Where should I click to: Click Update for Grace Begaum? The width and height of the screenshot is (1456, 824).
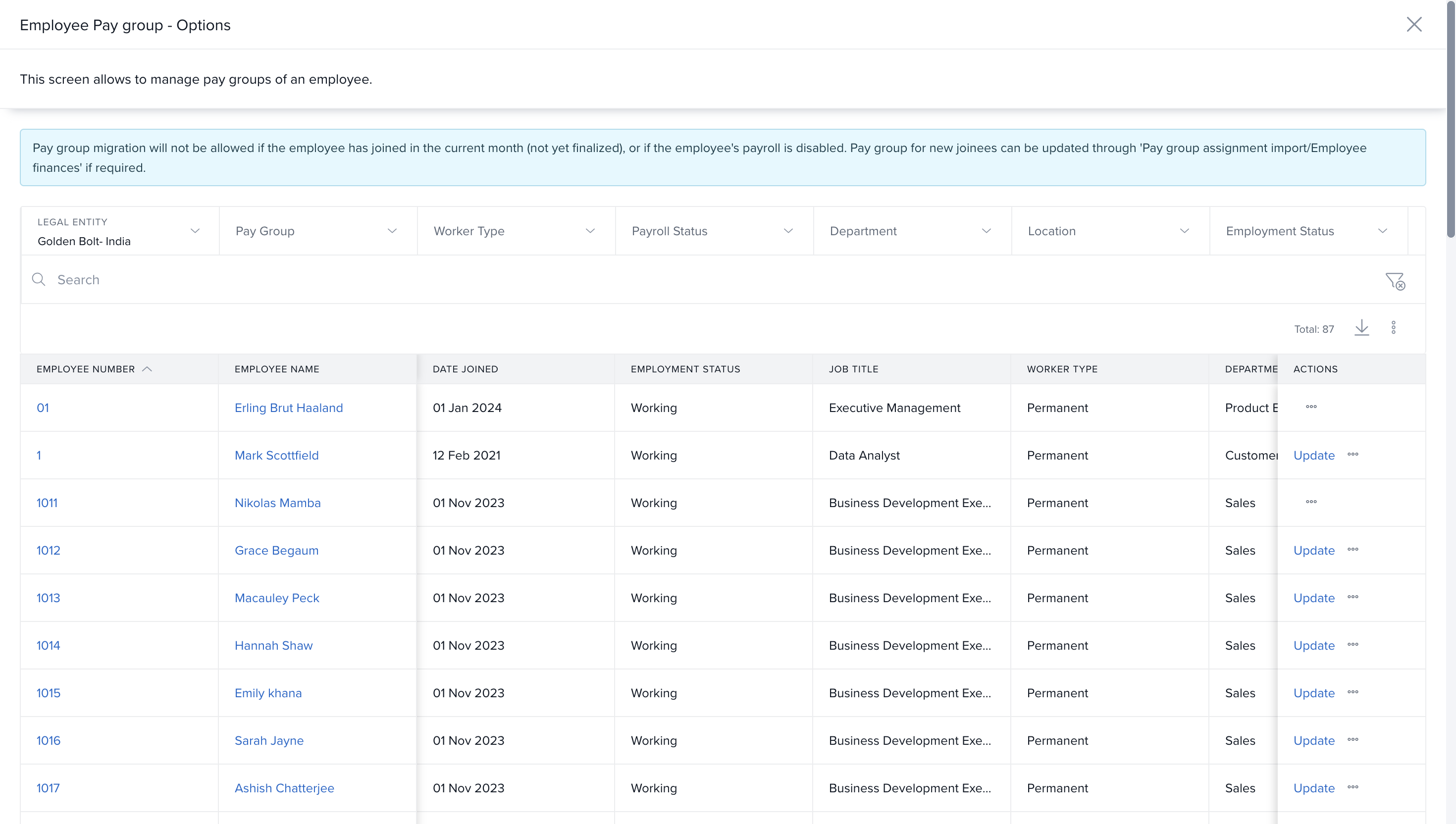1314,550
